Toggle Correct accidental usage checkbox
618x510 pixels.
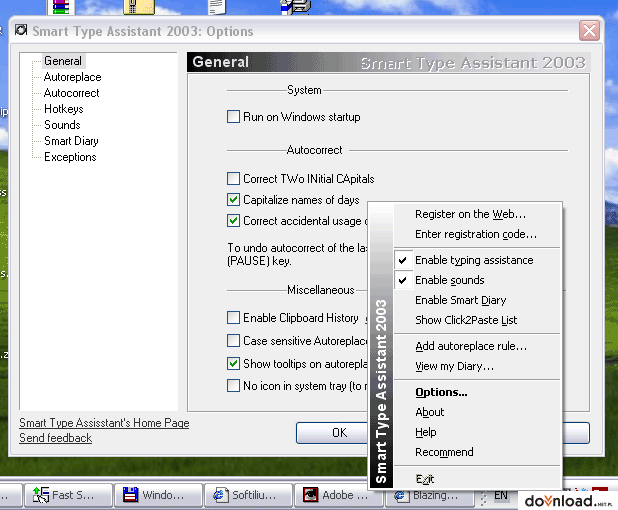[233, 220]
